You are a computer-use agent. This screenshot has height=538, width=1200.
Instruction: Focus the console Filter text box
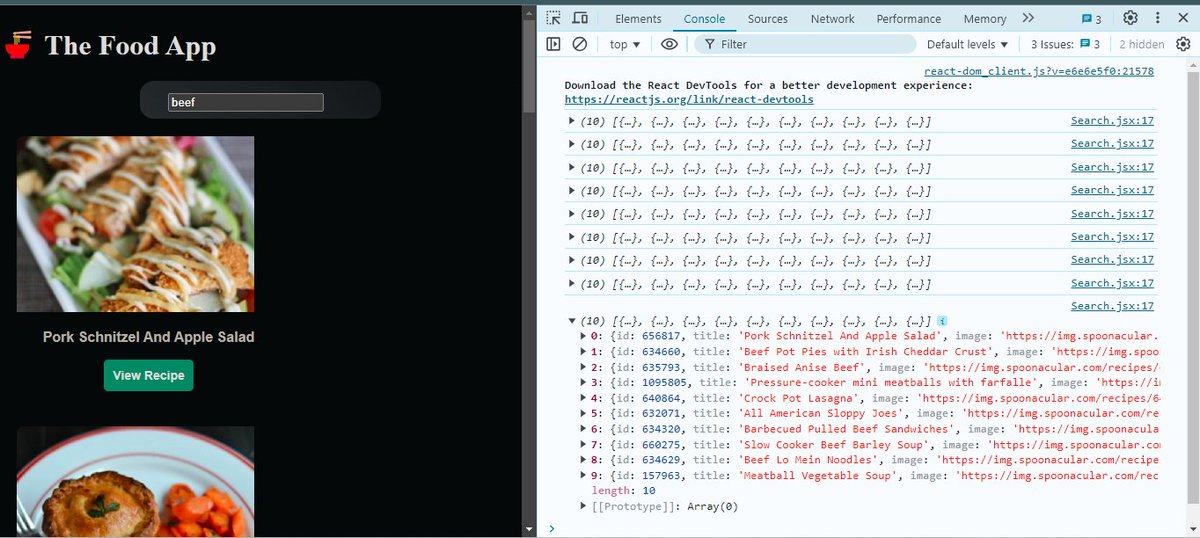805,44
